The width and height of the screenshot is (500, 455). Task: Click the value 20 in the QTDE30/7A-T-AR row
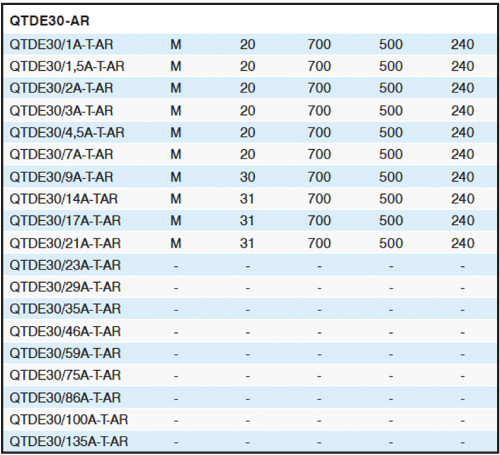(x=247, y=154)
